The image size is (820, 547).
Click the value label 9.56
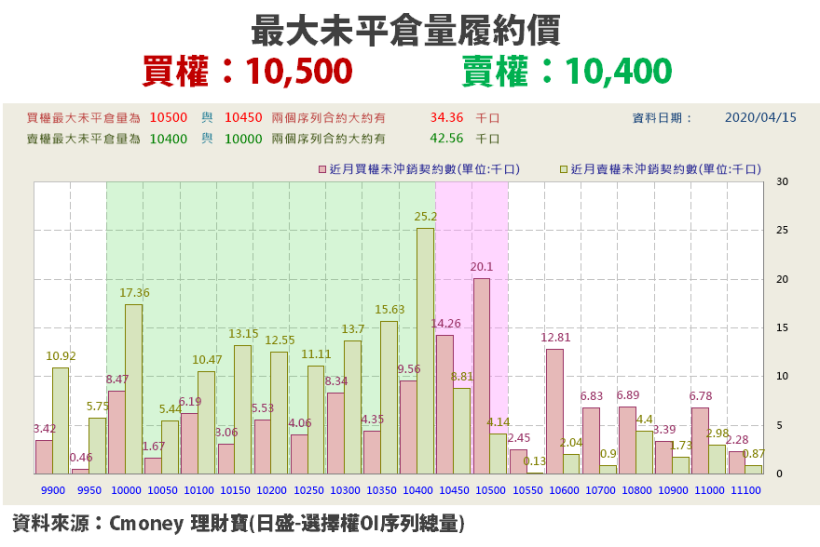(409, 369)
